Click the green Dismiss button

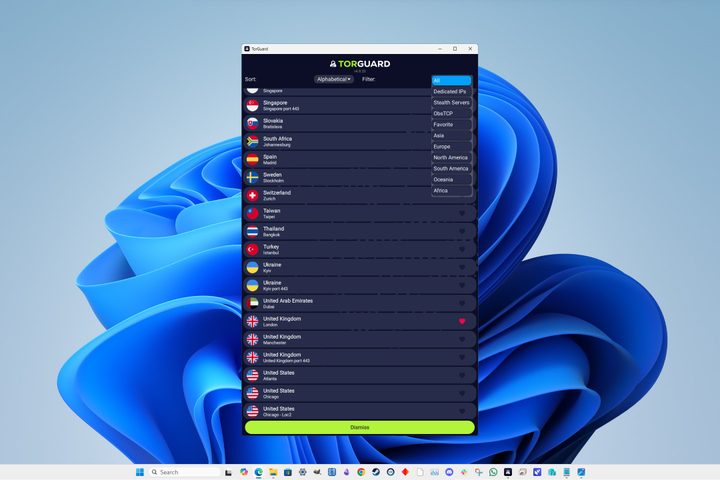[x=360, y=427]
